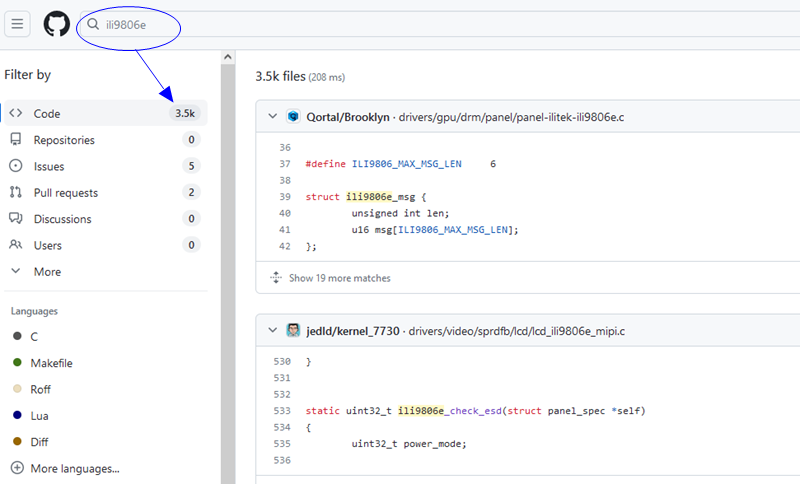Screen dimensions: 800x484
Task: Select the Repositories filter
Action: 106,140
